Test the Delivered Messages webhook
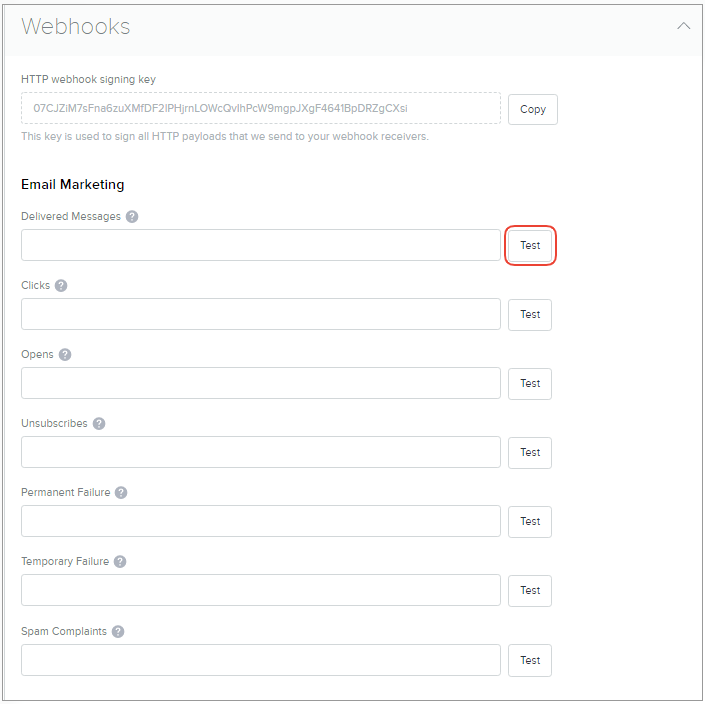705x704 pixels. (530, 245)
